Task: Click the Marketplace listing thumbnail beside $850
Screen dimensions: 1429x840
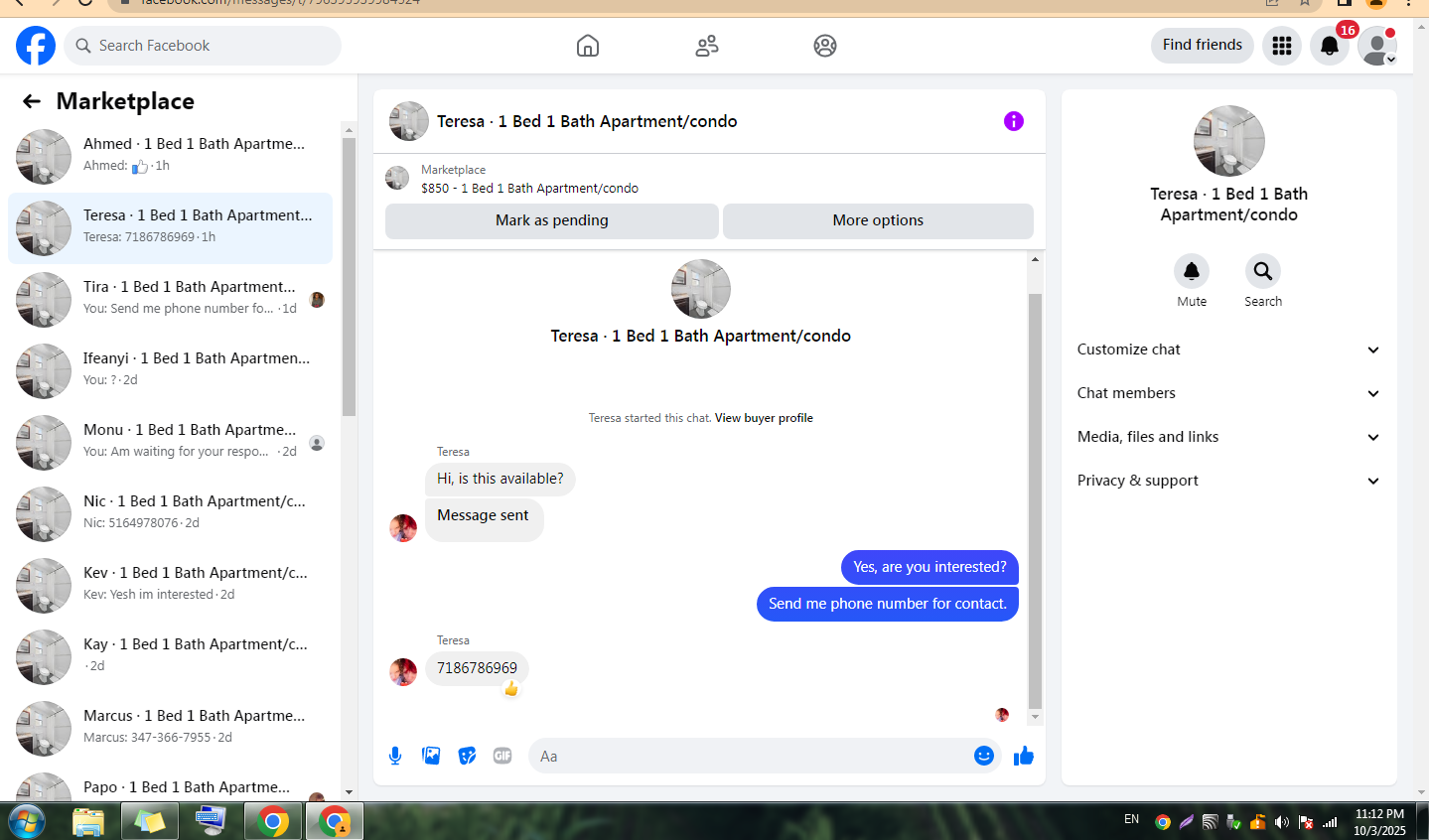Action: [397, 178]
